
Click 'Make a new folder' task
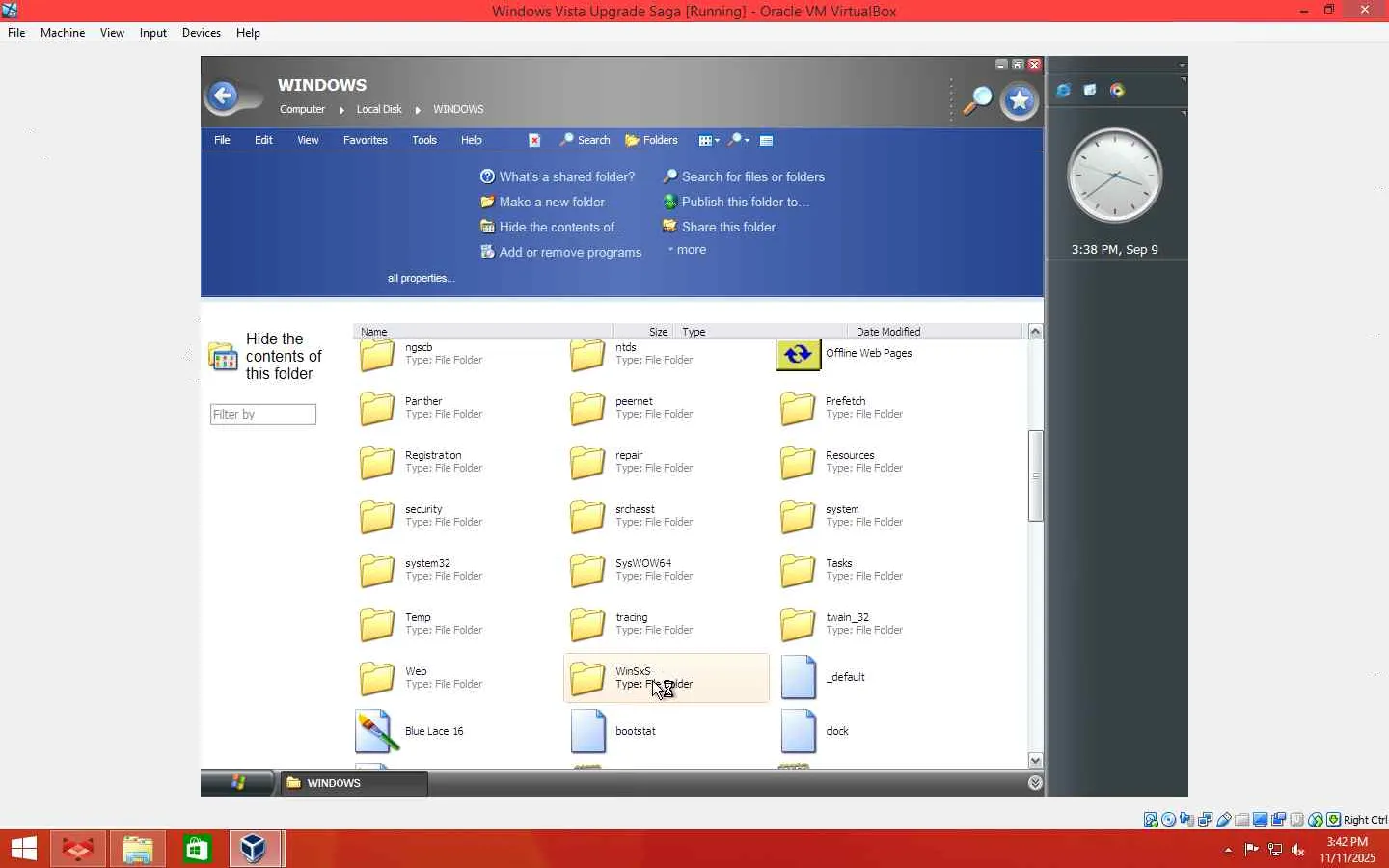pos(542,203)
